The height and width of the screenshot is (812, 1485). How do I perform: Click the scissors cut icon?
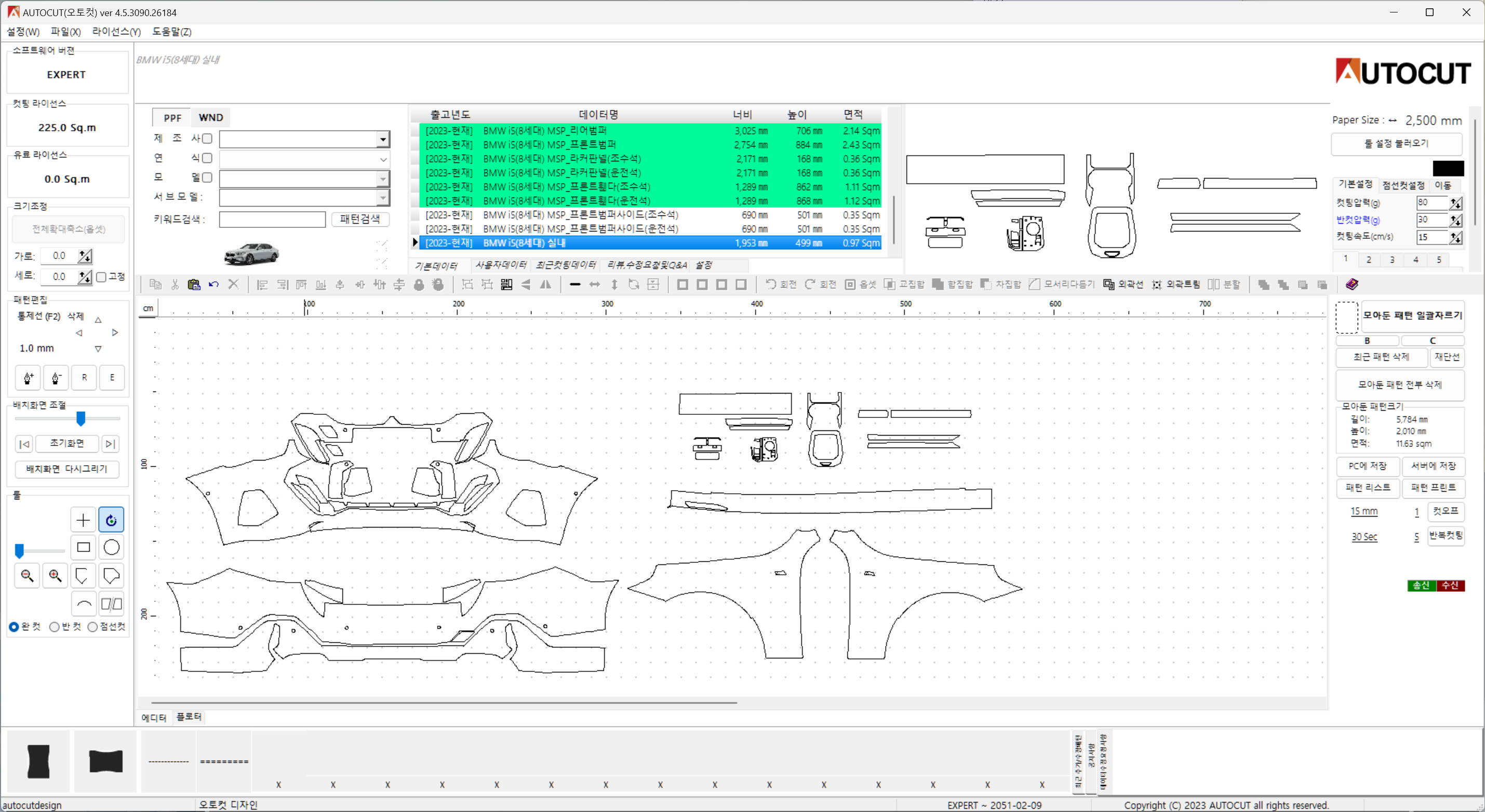[x=175, y=284]
